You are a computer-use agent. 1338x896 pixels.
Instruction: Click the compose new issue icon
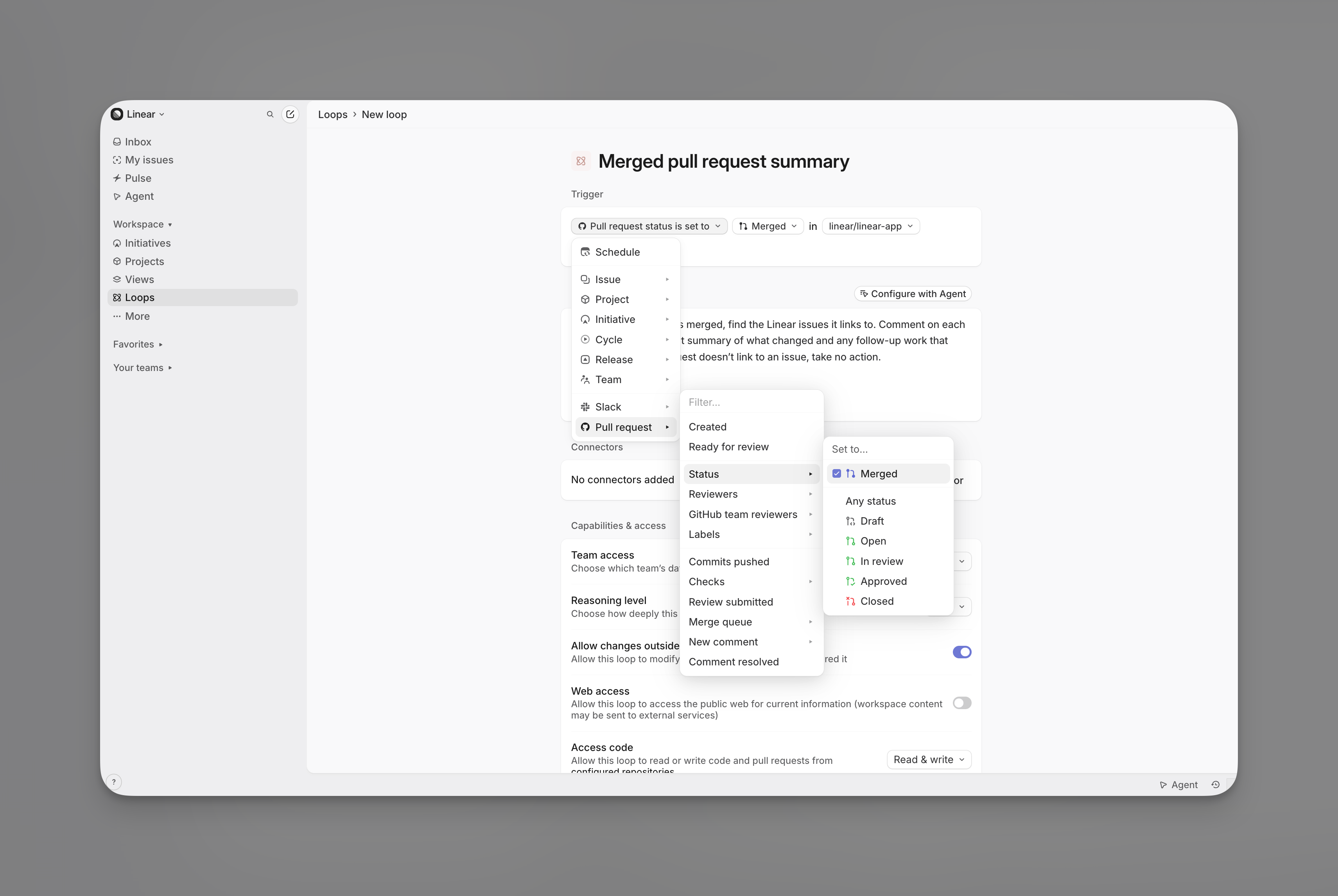(291, 114)
